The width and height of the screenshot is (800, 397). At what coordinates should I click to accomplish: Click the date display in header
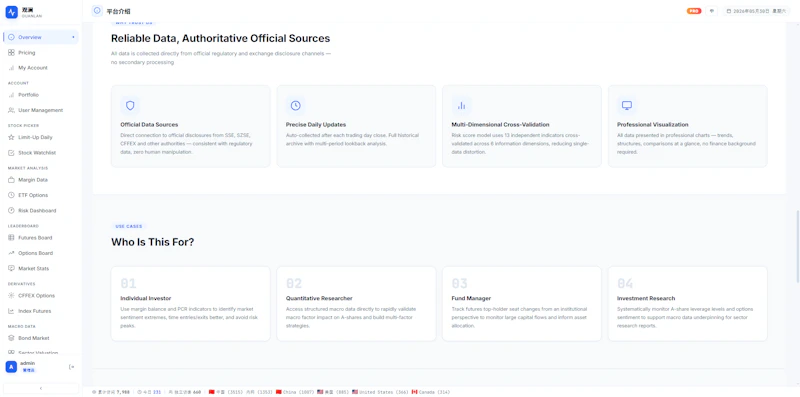(x=757, y=11)
